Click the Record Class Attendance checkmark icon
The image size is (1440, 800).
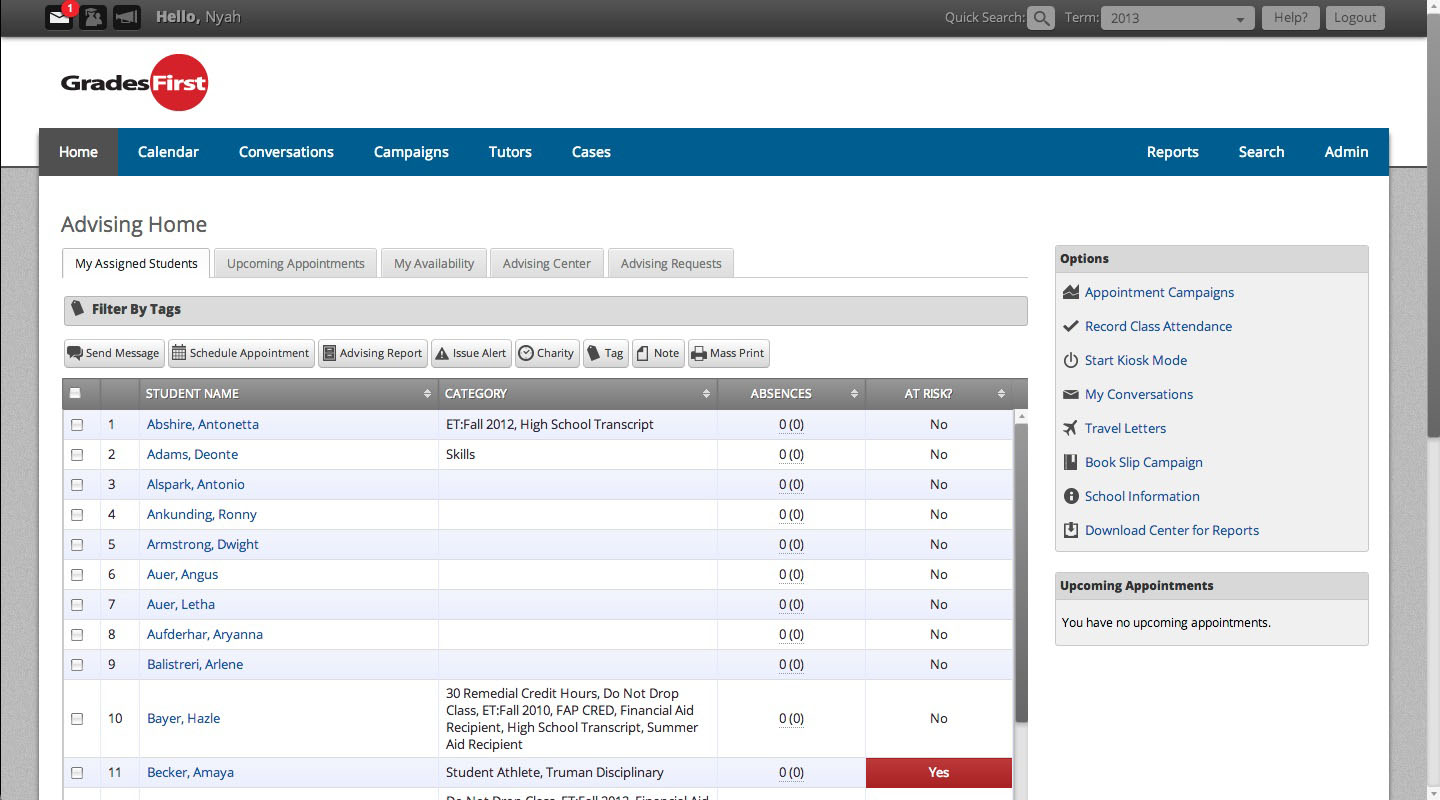coord(1070,326)
